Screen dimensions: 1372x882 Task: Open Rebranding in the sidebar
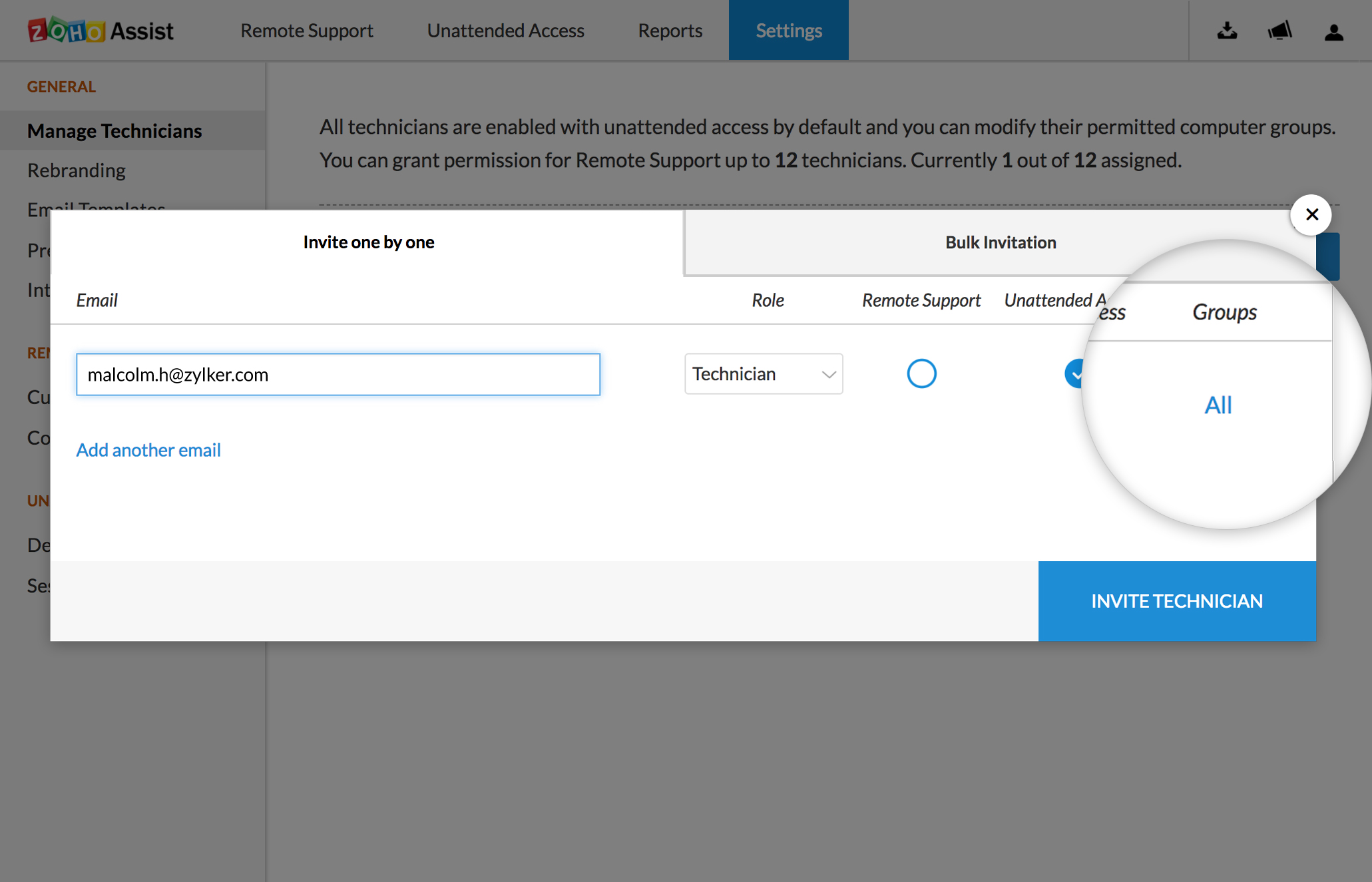77,170
